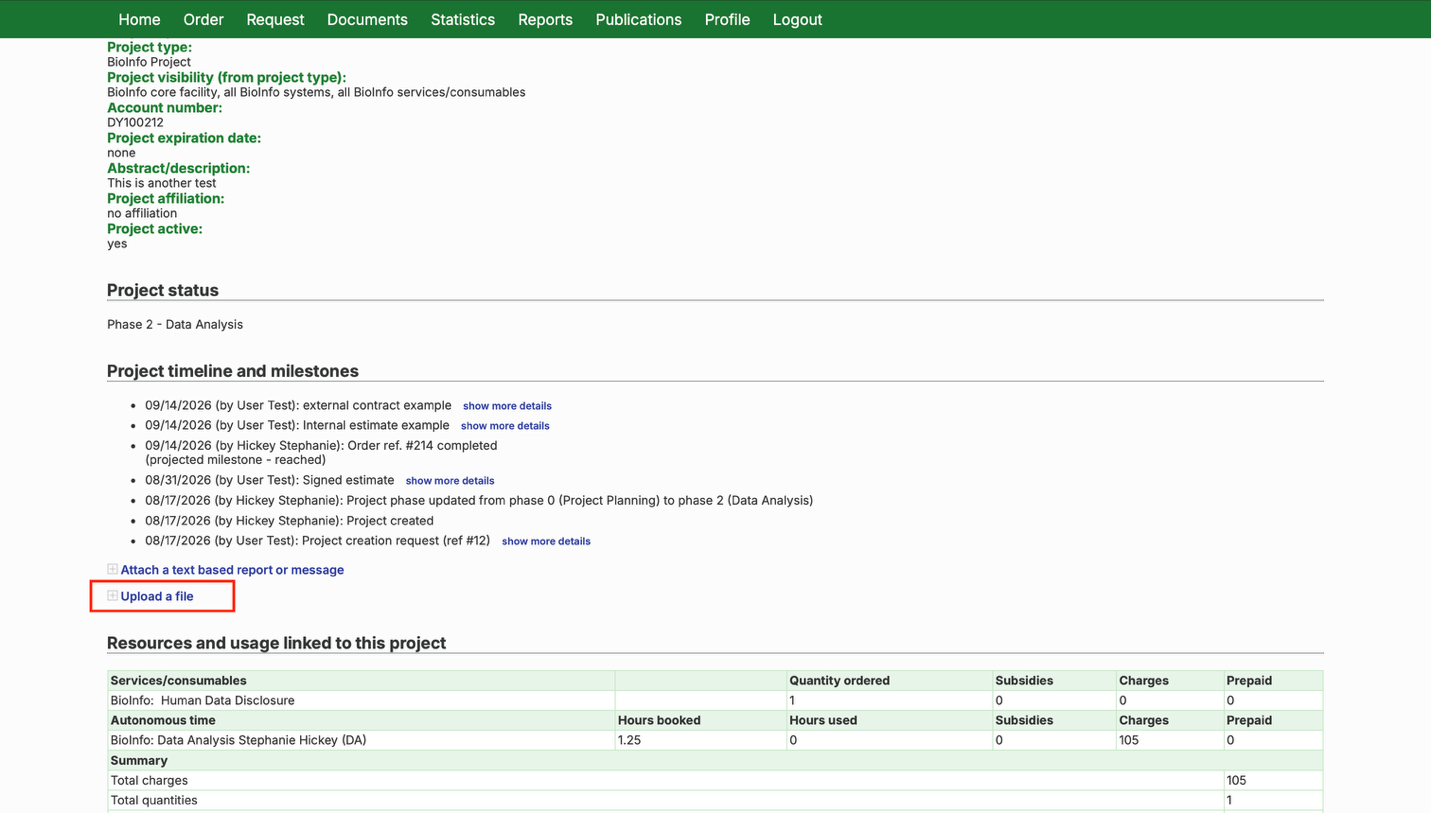1431x813 pixels.
Task: Show more details for Project creation request
Action: pos(546,541)
